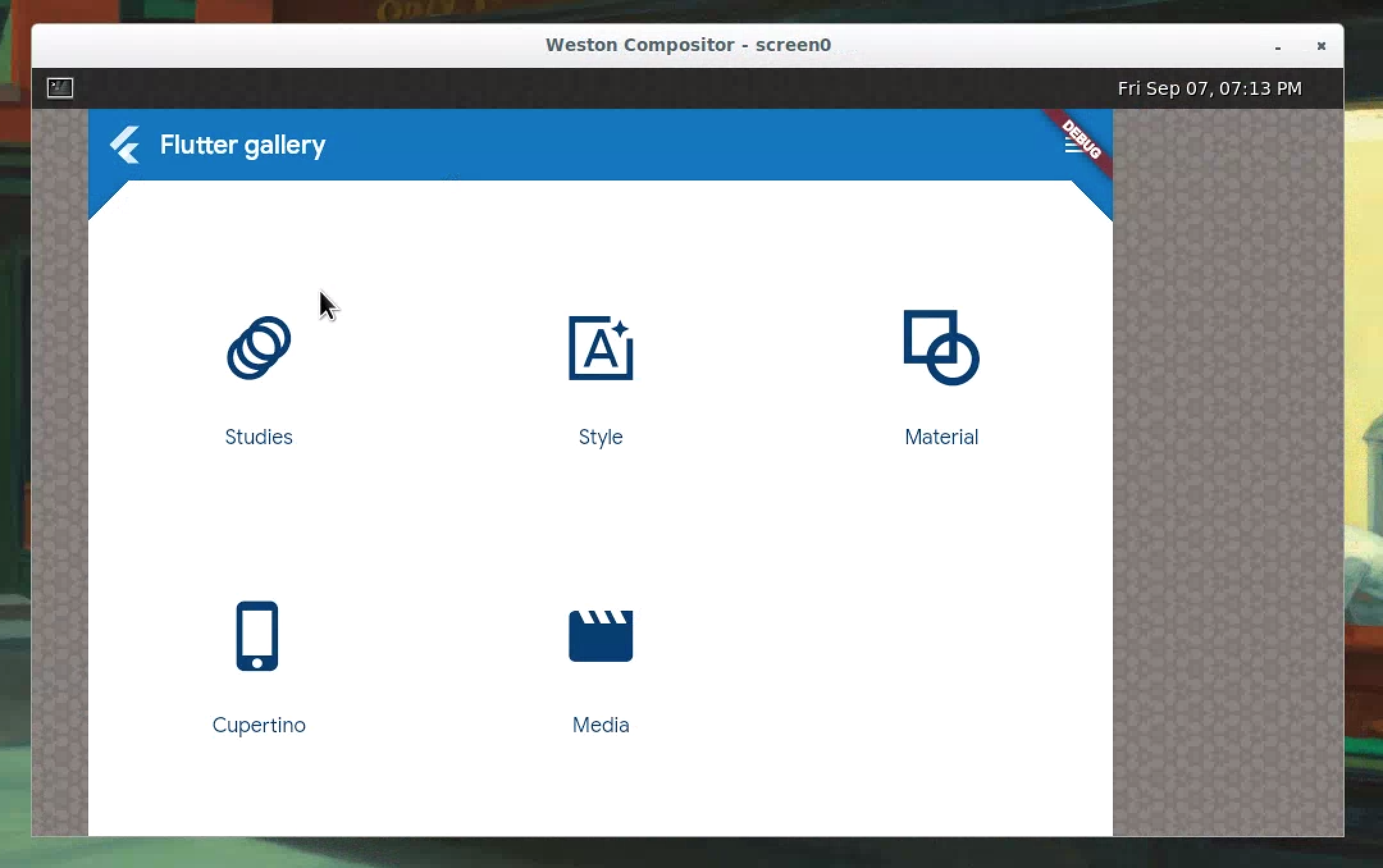Close the Weston Compositor window
This screenshot has width=1383, height=868.
1321,46
